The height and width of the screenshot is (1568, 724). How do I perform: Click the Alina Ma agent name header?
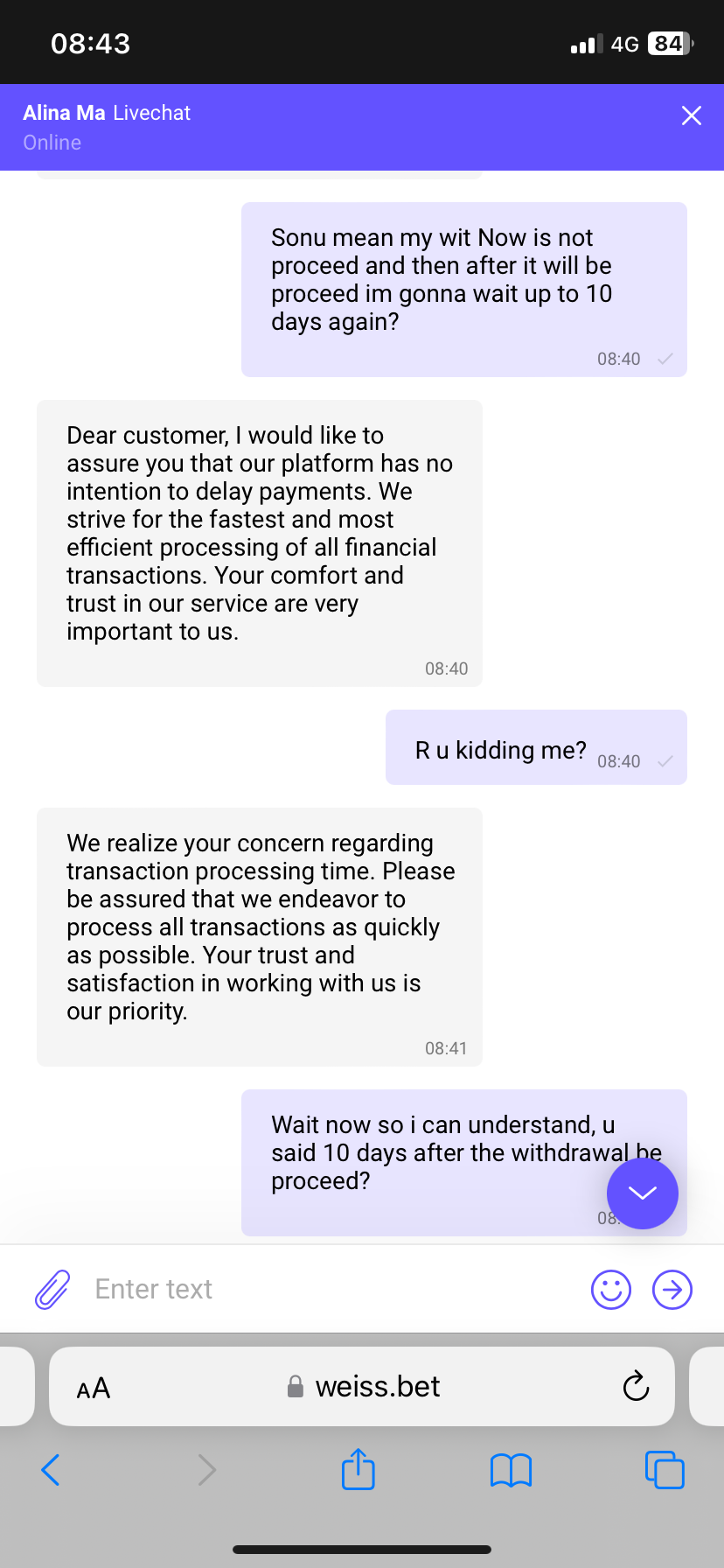tap(65, 113)
